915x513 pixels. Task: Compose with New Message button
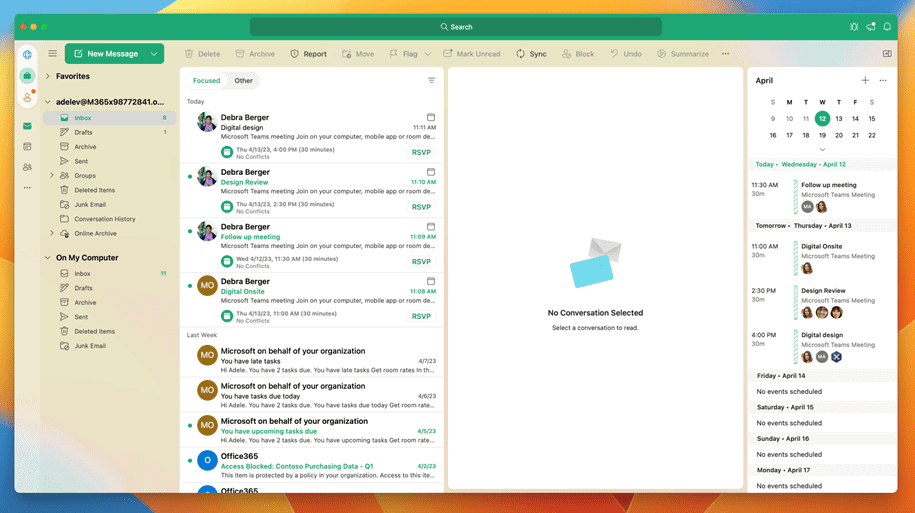pyautogui.click(x=107, y=54)
